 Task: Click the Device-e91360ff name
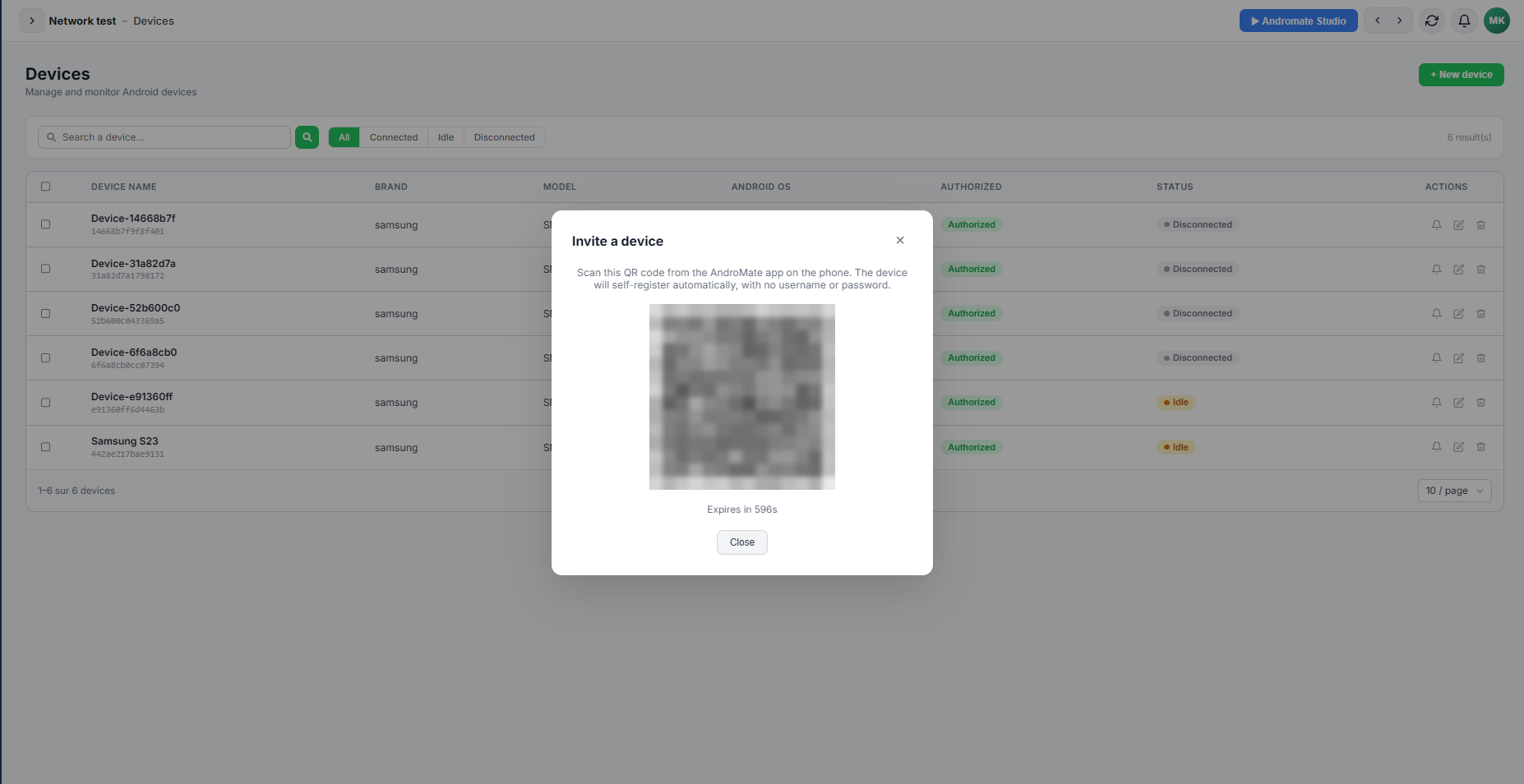[132, 396]
